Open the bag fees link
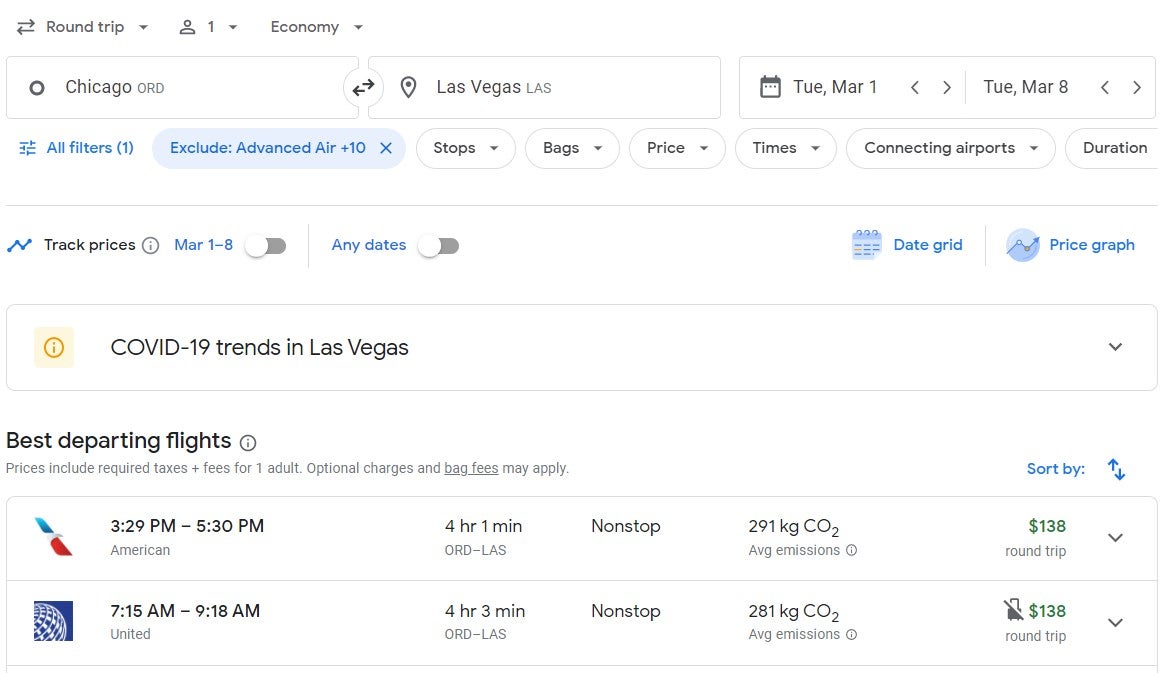Image resolution: width=1165 pixels, height=673 pixels. [x=471, y=468]
